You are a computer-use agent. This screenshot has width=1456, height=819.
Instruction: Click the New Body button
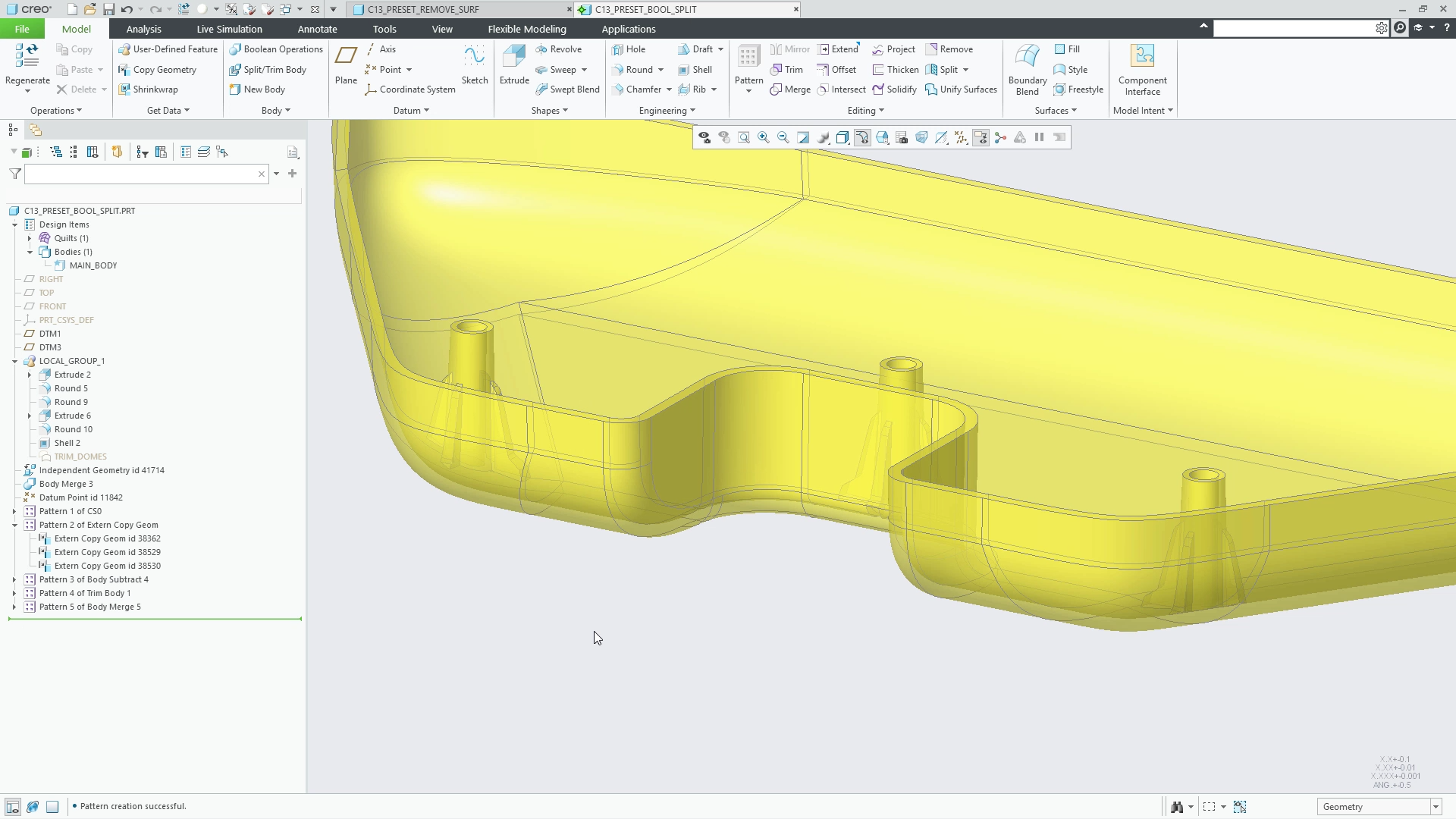(257, 89)
